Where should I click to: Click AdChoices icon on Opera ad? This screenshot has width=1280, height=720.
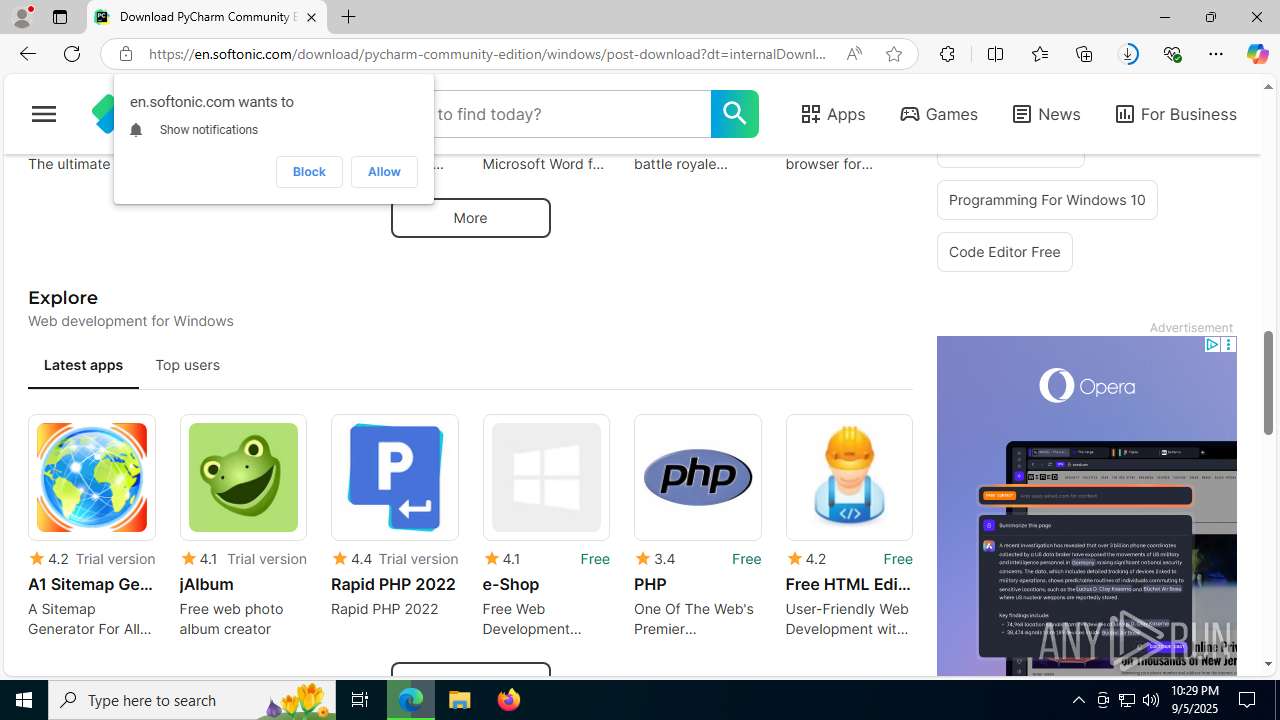[1212, 344]
